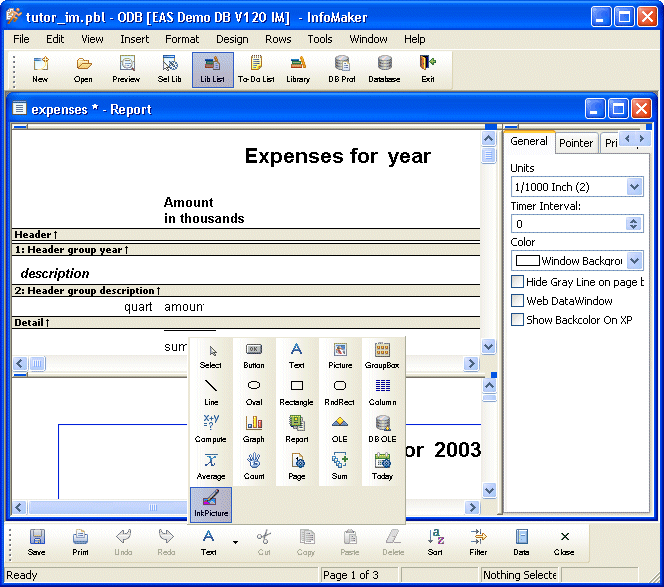Viewport: 664px width, 587px height.
Task: Click the Data icon in bottom toolbar
Action: pyautogui.click(x=521, y=543)
